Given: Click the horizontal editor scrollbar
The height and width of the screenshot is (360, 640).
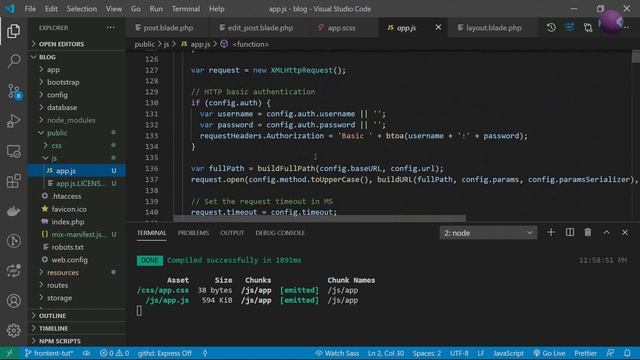Looking at the screenshot, I should pyautogui.click(x=319, y=219).
